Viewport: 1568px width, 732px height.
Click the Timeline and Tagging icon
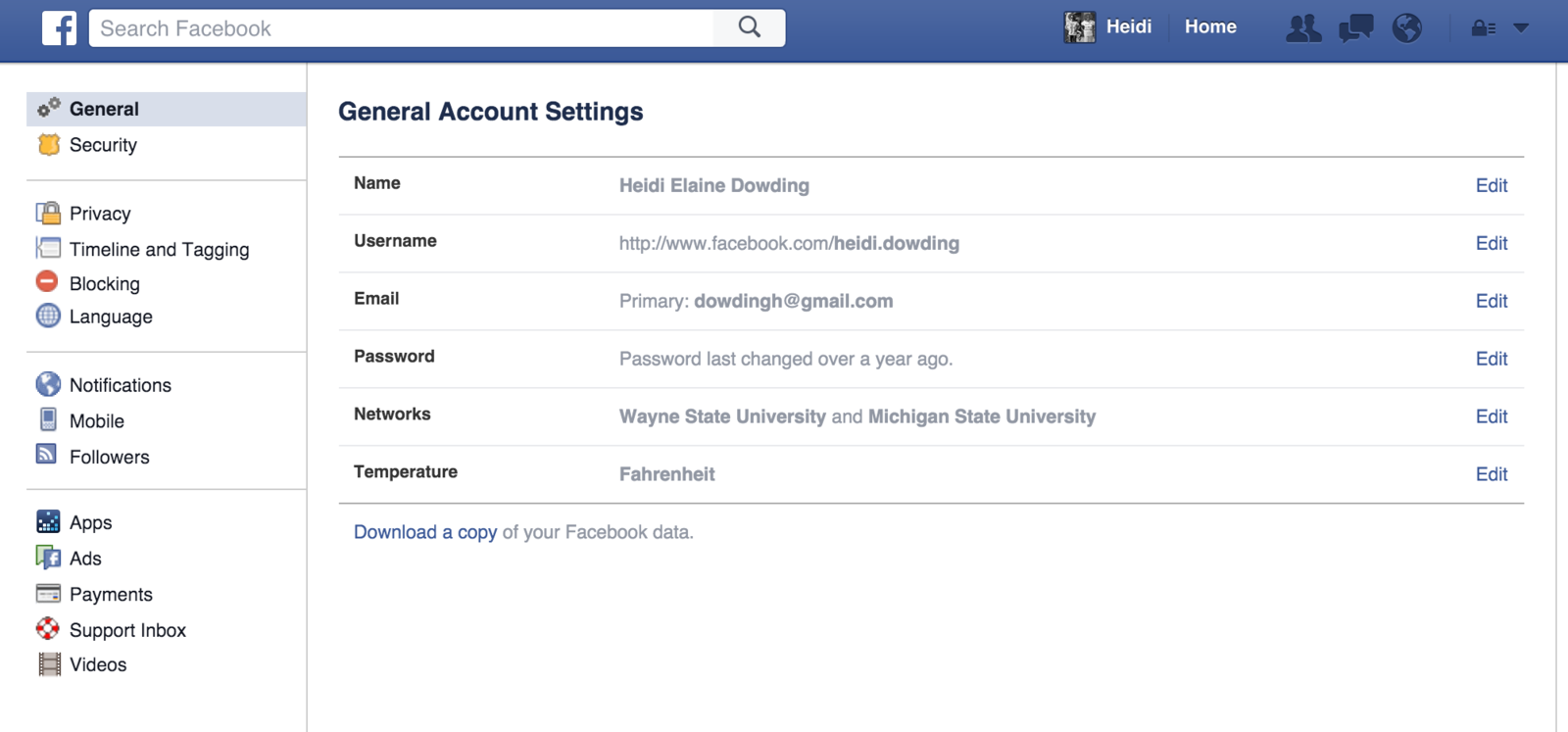tap(48, 248)
